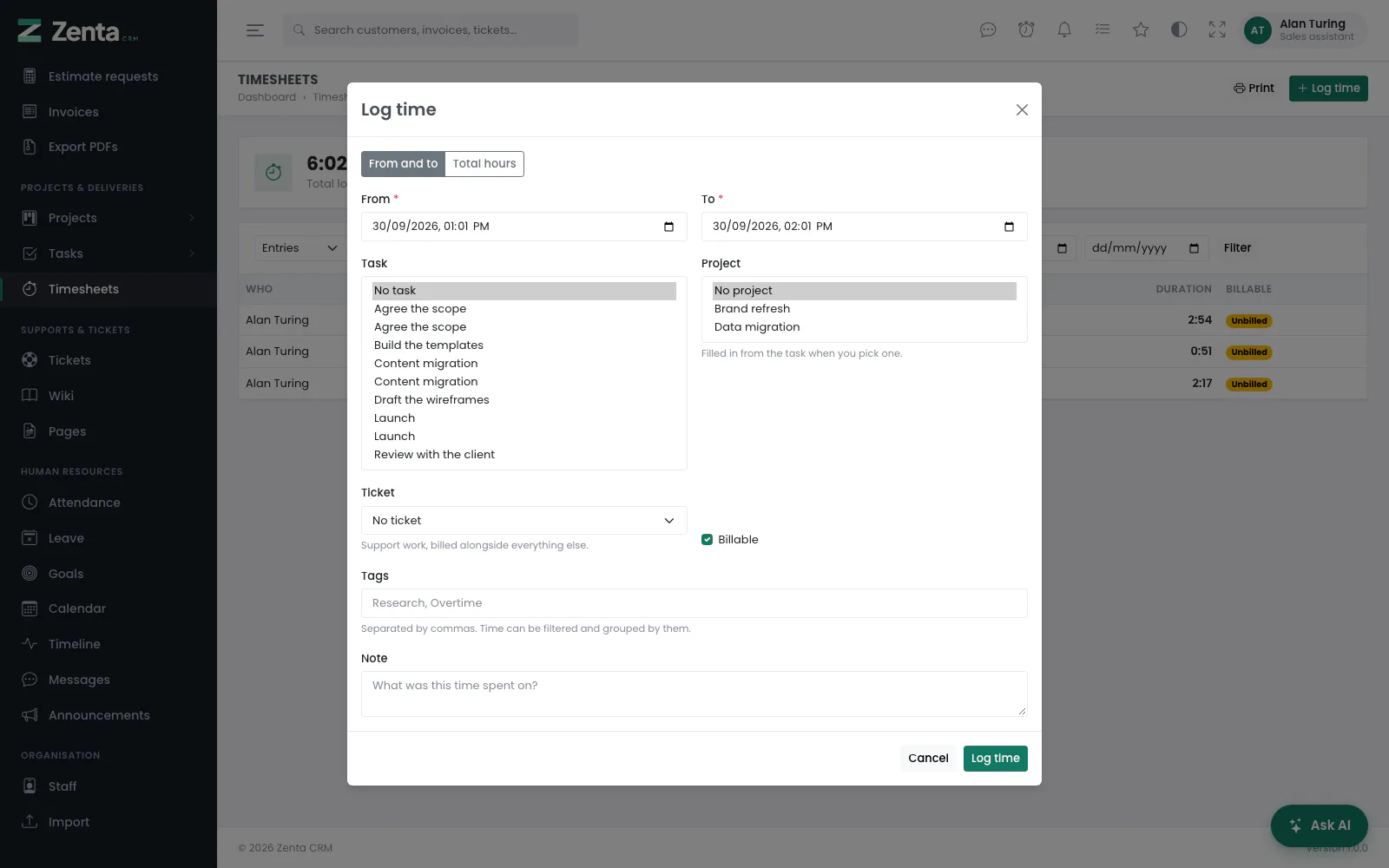This screenshot has width=1389, height=868.
Task: Open the Estimate requests sidebar icon
Action: [30, 76]
